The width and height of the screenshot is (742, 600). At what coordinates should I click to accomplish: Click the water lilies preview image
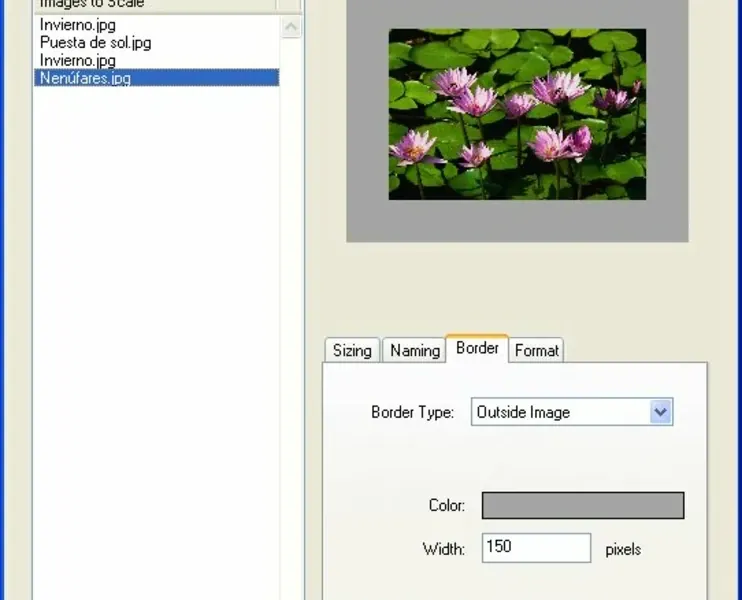(x=517, y=114)
